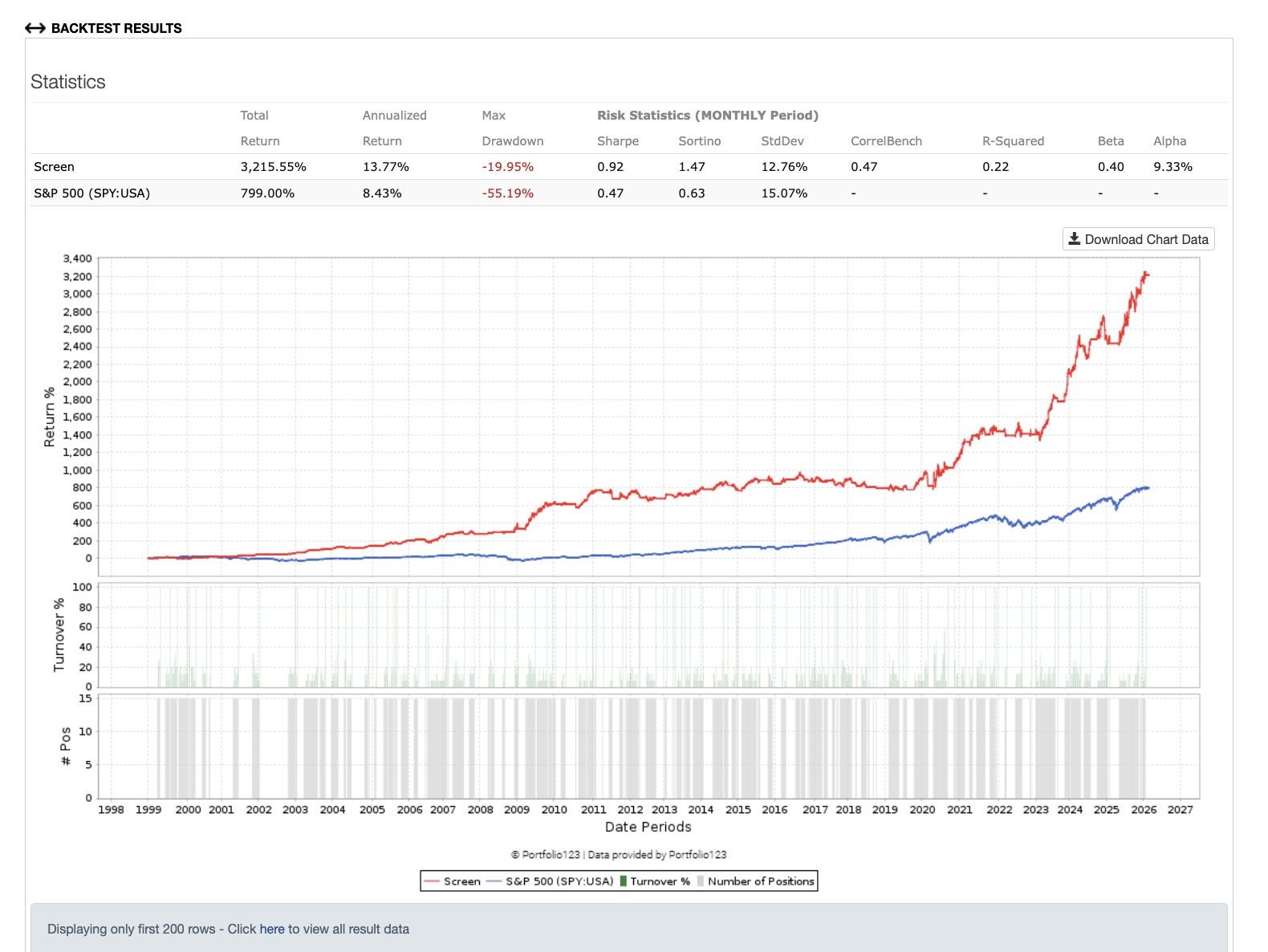This screenshot has height=952, width=1268.
Task: Click the 'Statistics' section heading
Action: pos(68,82)
